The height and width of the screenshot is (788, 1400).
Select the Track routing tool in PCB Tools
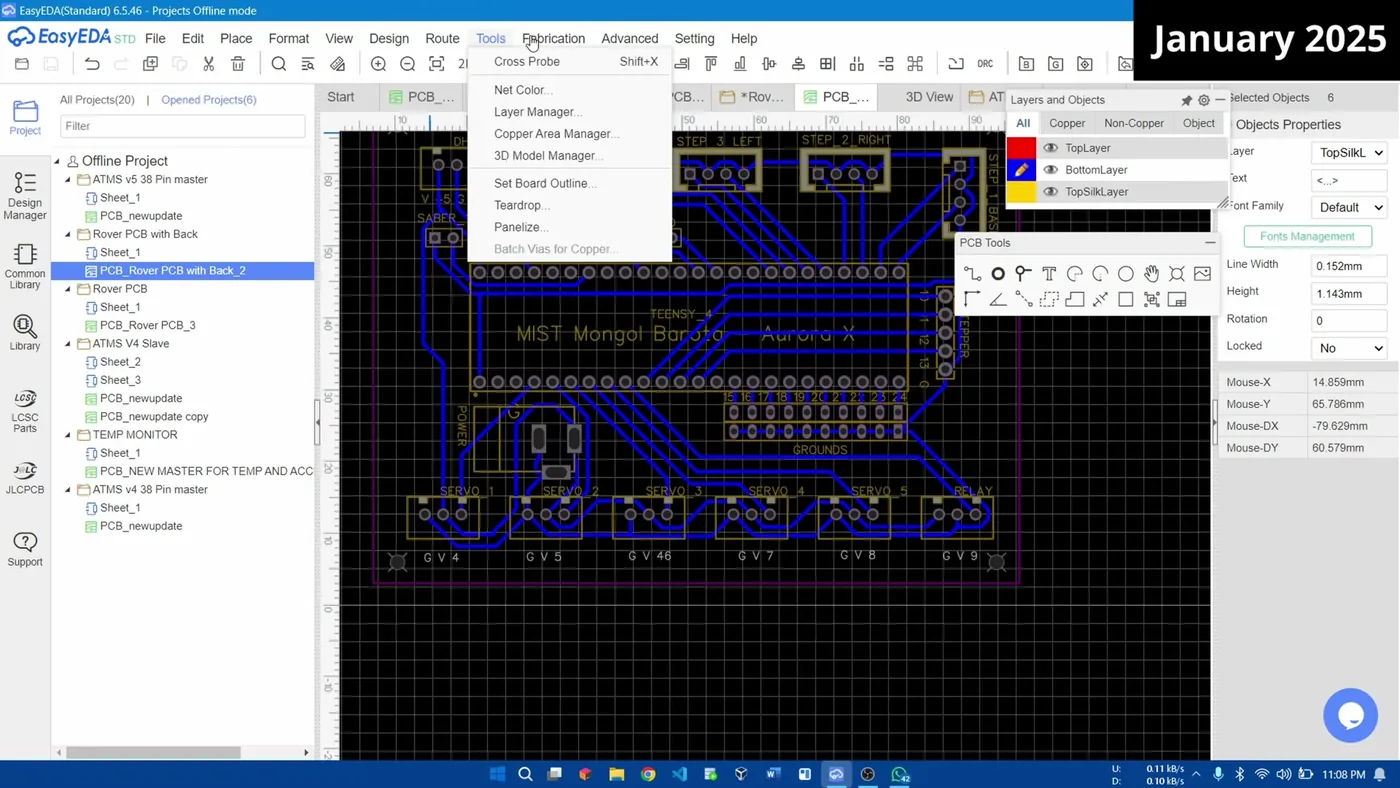point(972,274)
